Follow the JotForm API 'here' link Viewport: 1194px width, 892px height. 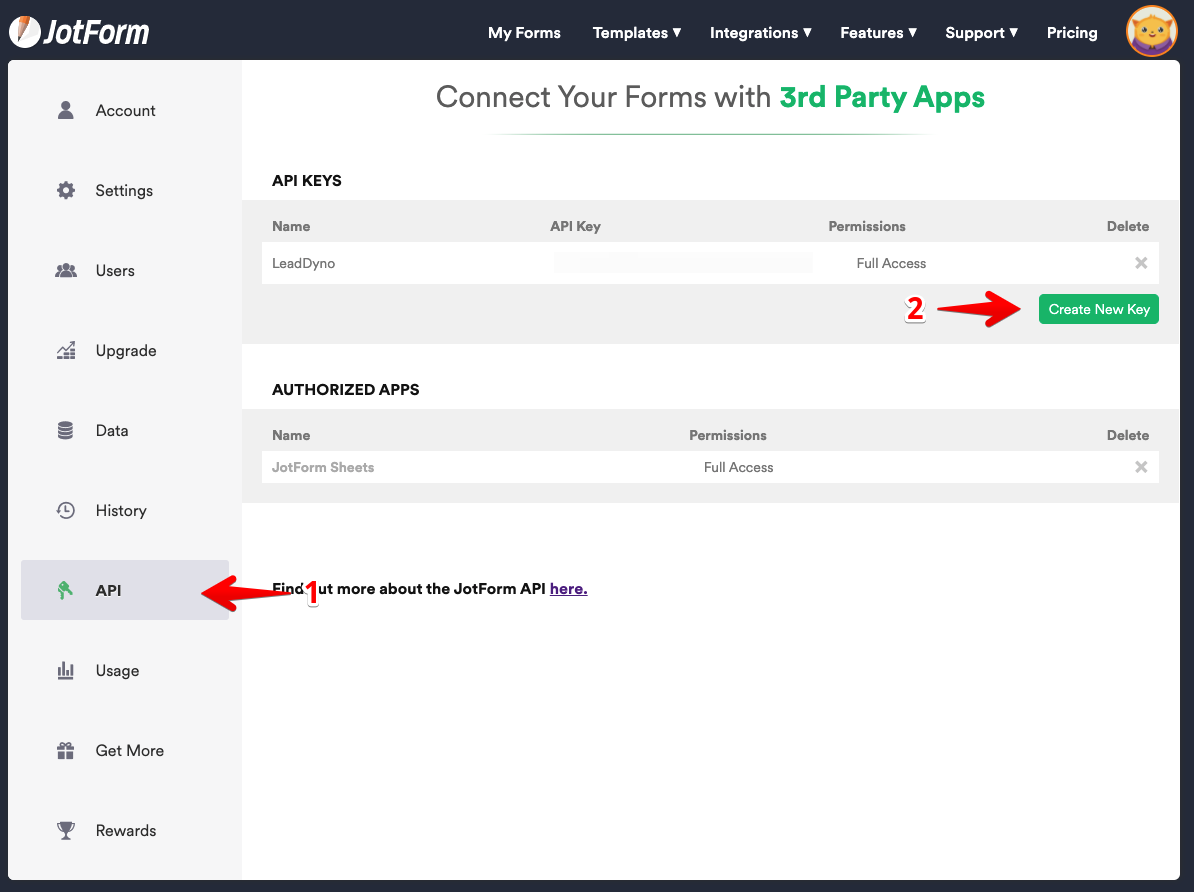coord(568,589)
